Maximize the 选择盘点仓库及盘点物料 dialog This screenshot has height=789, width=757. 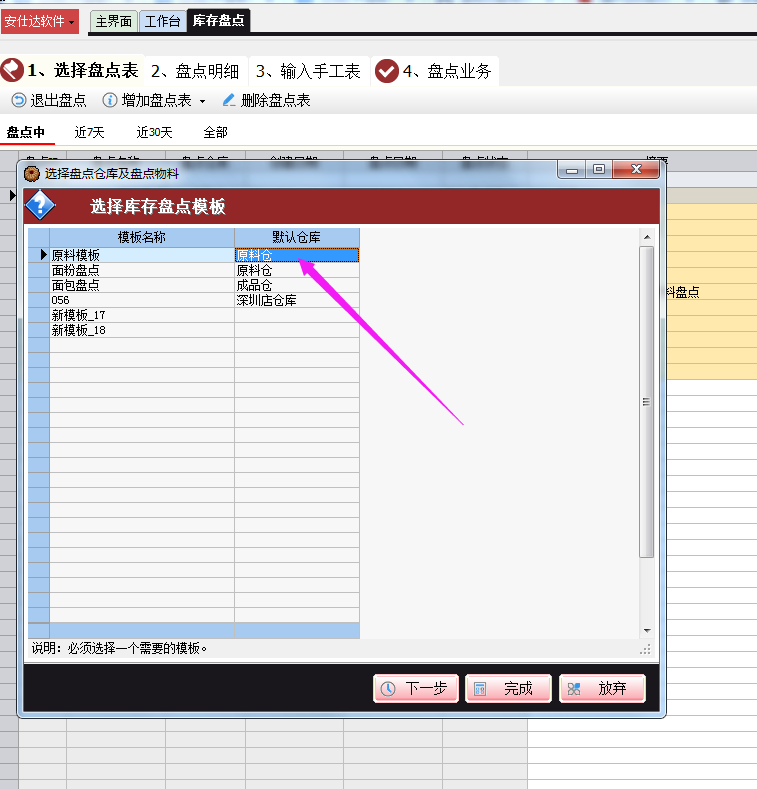pyautogui.click(x=599, y=170)
